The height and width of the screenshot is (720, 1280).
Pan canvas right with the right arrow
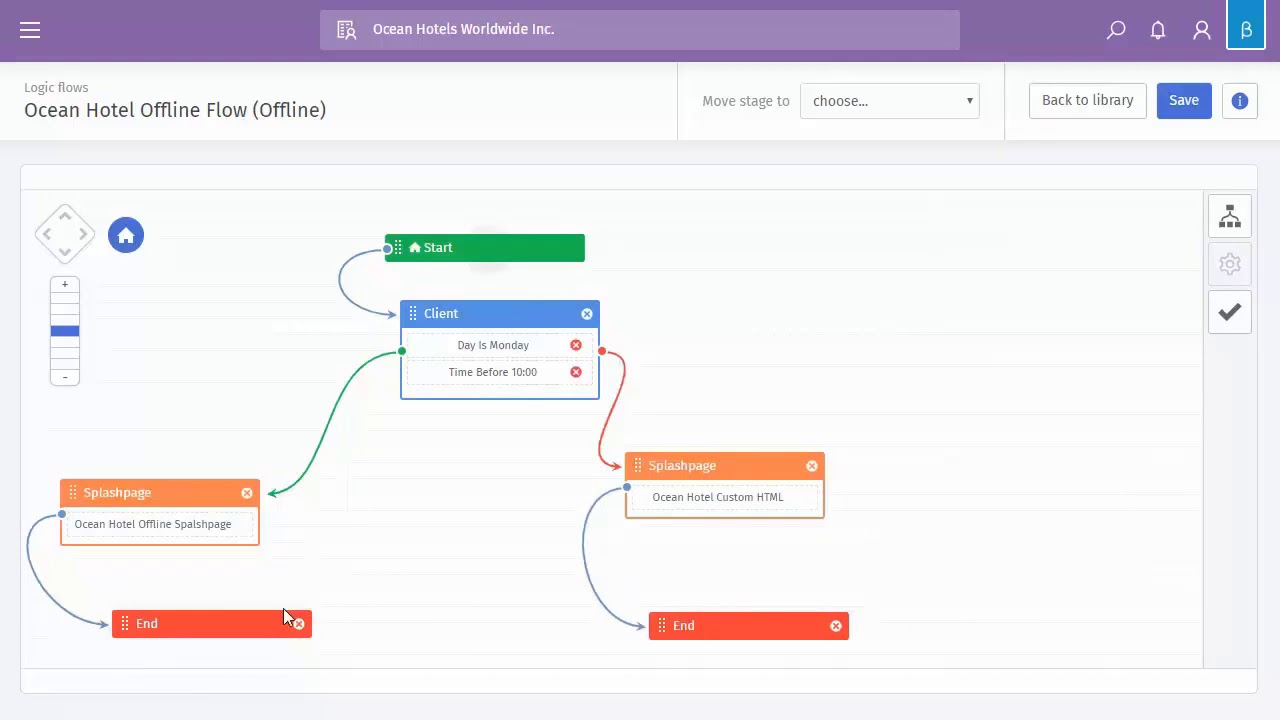tap(84, 234)
